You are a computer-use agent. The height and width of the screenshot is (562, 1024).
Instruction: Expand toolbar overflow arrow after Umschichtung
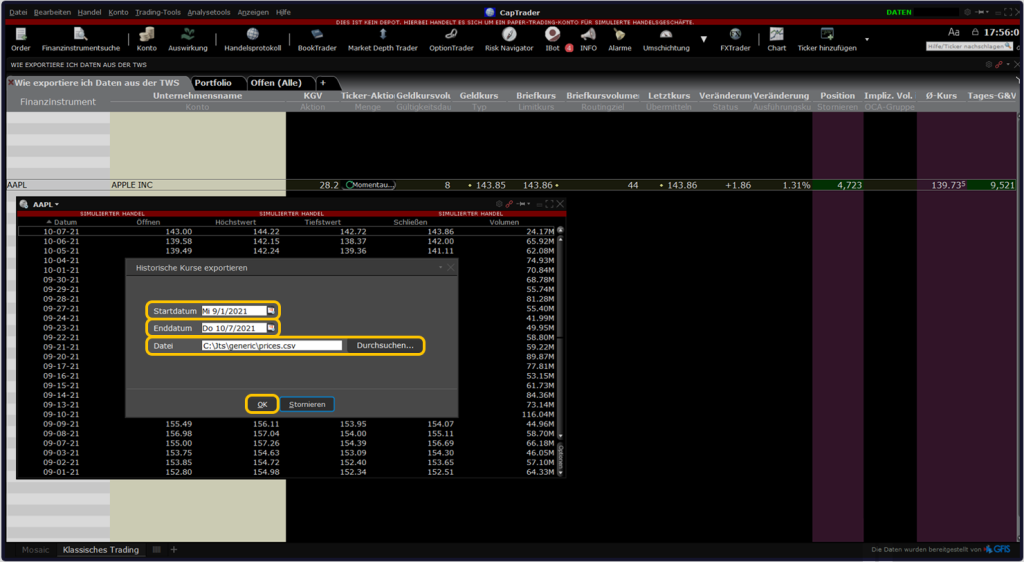703,39
